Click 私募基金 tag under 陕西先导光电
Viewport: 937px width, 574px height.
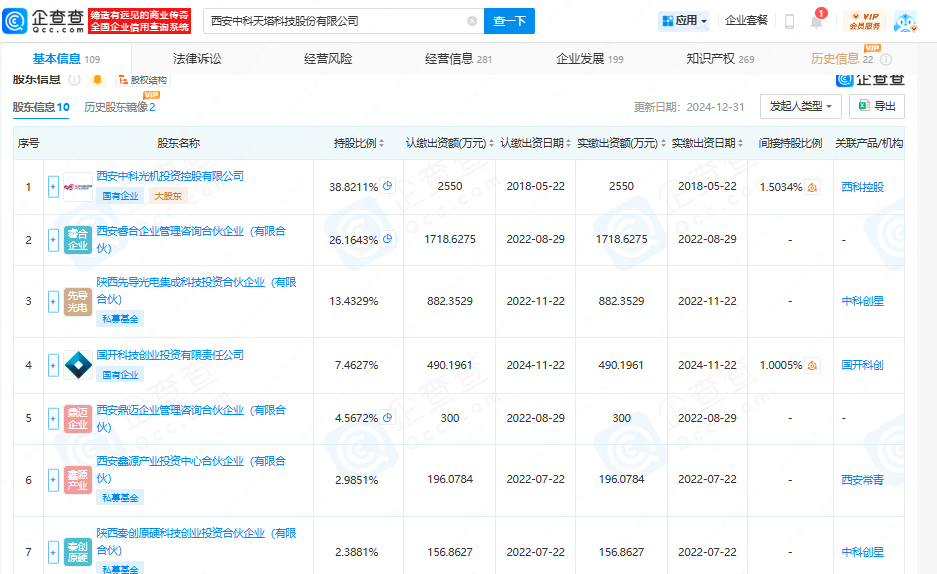click(x=120, y=319)
